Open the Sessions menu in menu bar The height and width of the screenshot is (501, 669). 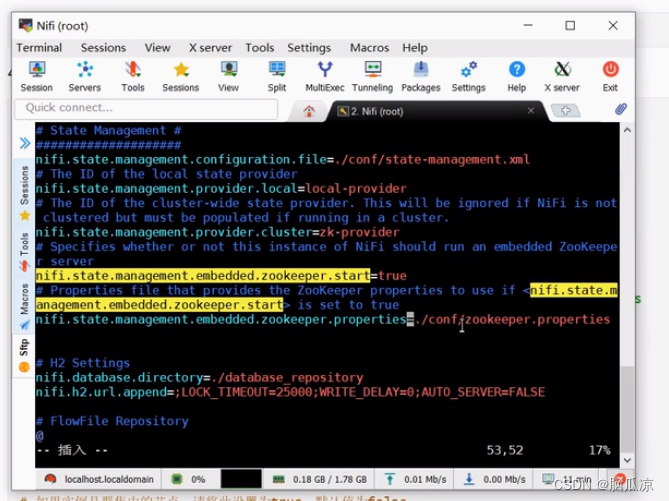(x=104, y=47)
